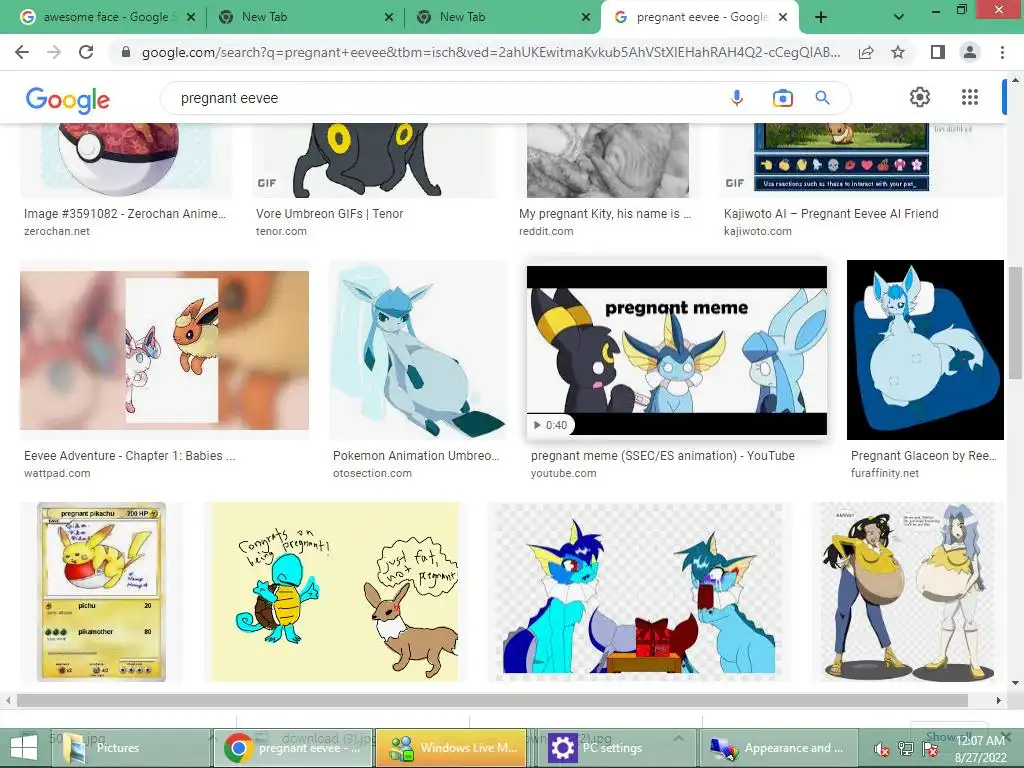Reload the current page

coord(86,52)
